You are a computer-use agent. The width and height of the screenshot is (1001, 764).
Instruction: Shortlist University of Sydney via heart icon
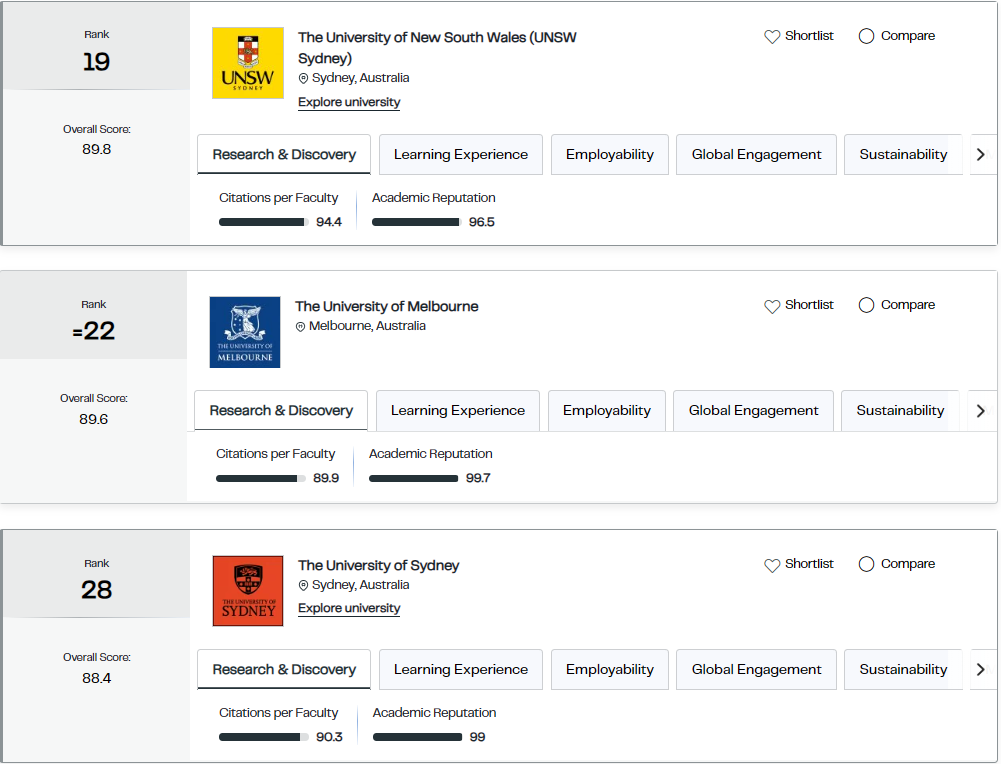(772, 565)
